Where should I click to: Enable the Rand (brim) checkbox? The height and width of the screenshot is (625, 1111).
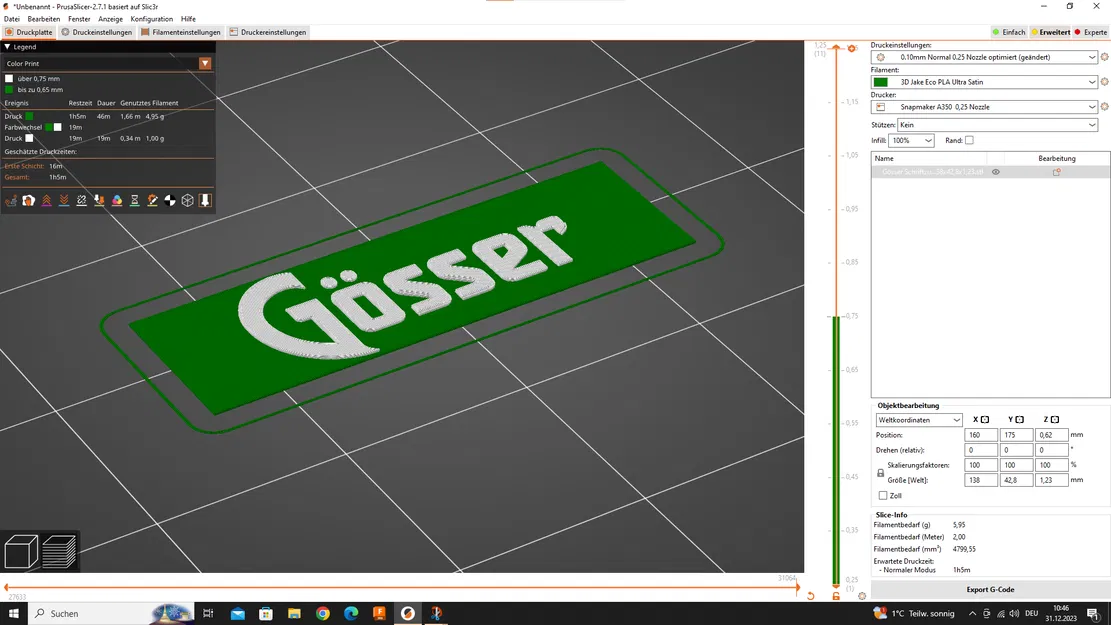pyautogui.click(x=969, y=140)
